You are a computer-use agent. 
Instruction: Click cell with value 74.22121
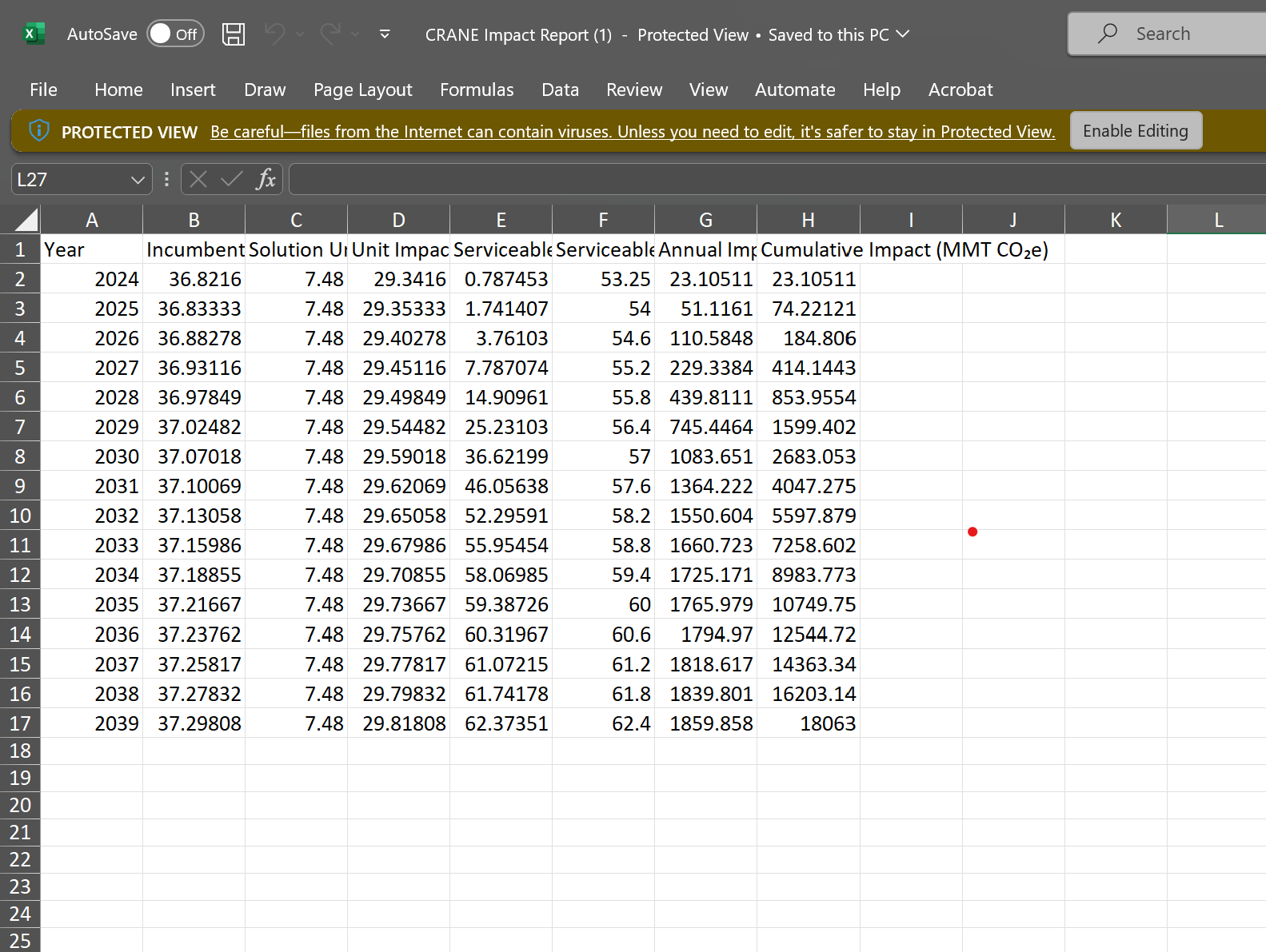tap(809, 309)
